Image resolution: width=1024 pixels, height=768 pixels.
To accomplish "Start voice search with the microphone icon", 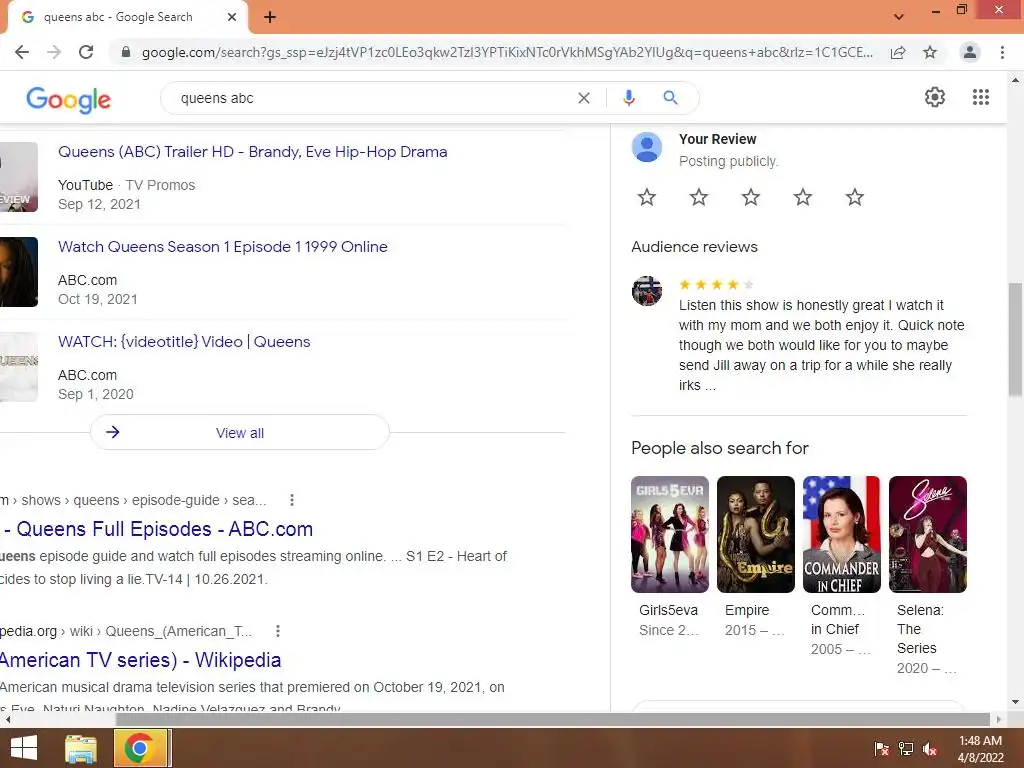I will point(628,98).
